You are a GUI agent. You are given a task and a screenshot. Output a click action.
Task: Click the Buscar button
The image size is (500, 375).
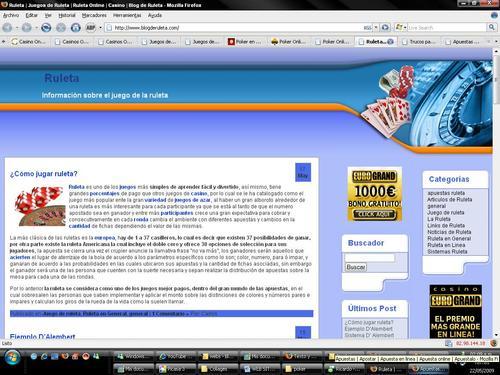pos(356,267)
